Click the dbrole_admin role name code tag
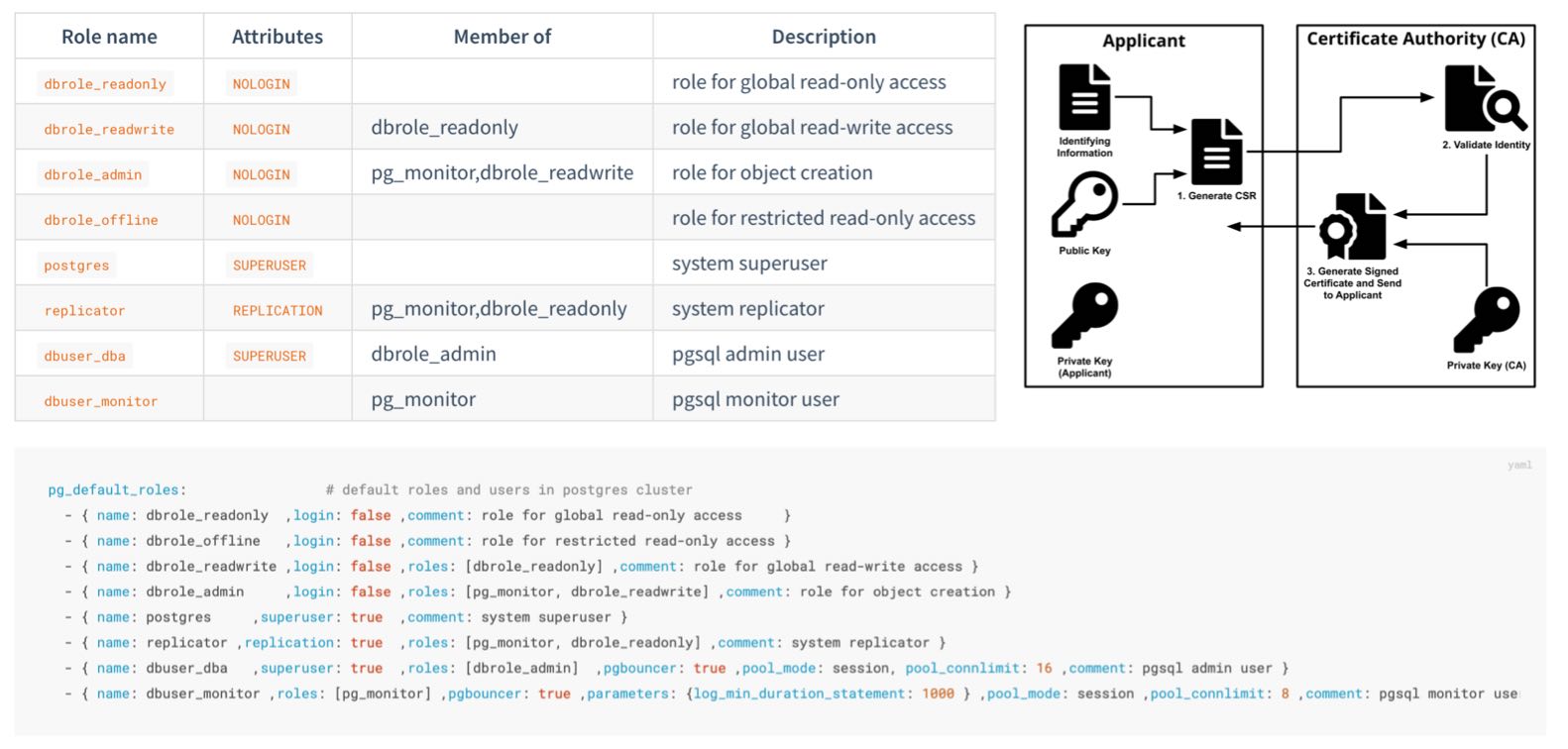Screen dimensions: 1568x749 pyautogui.click(x=93, y=174)
